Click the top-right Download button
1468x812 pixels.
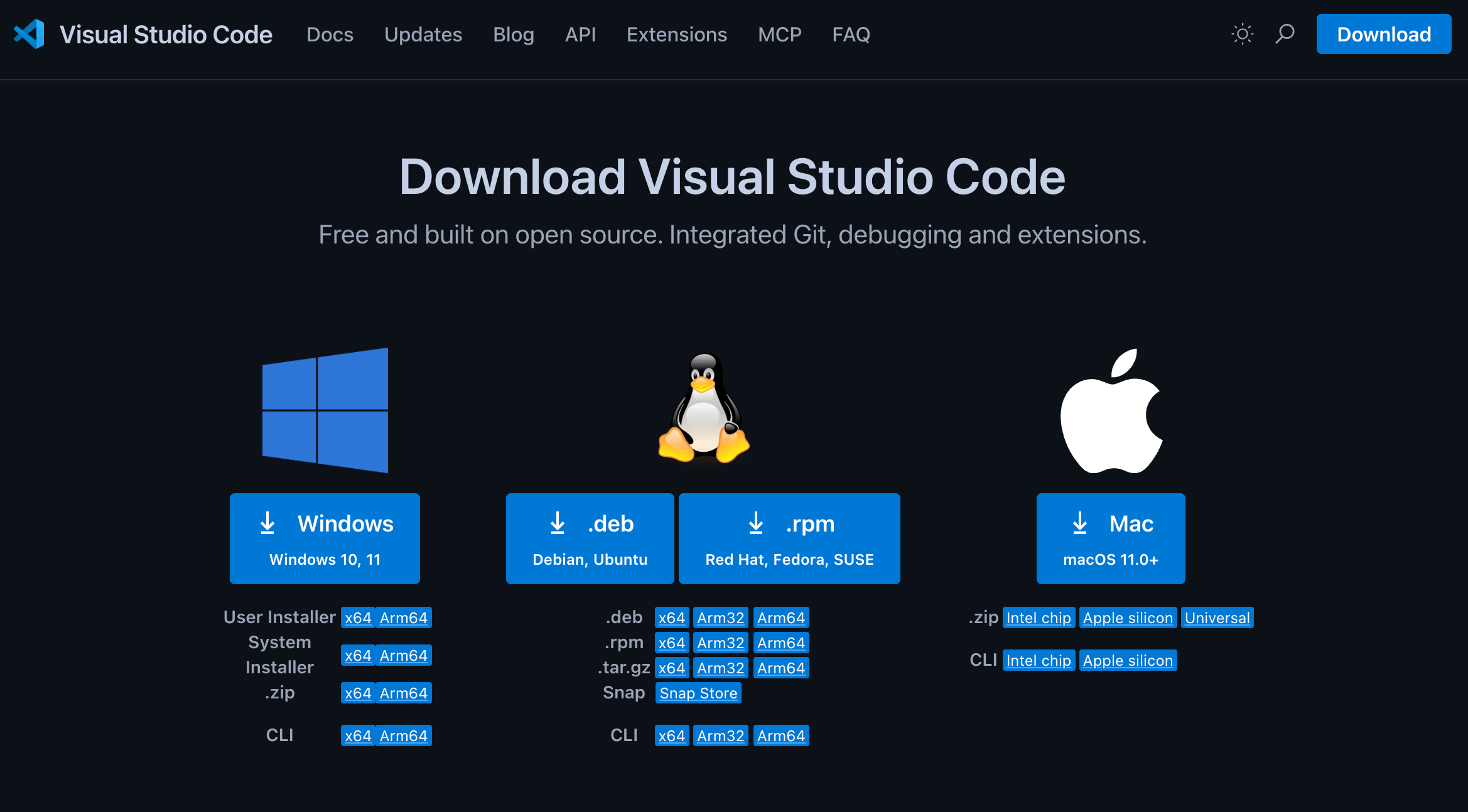click(x=1383, y=35)
